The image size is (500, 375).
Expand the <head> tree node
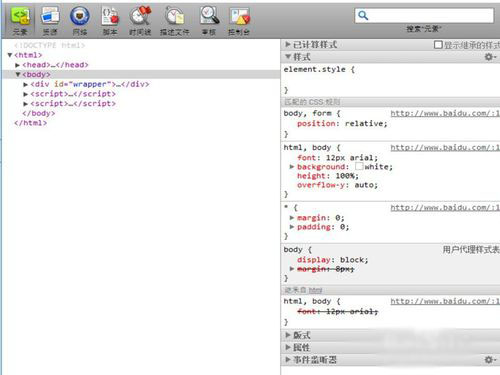[x=18, y=65]
